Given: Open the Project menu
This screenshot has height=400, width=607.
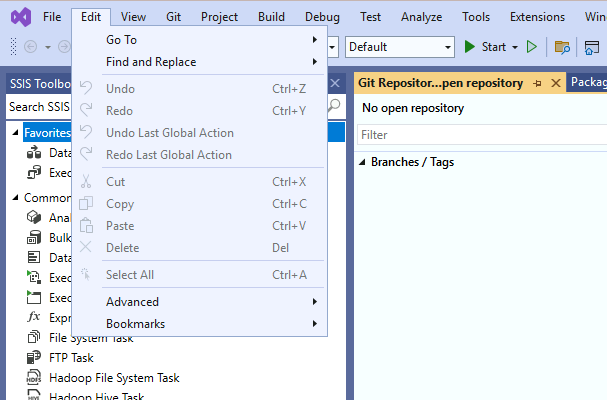Looking at the screenshot, I should [219, 17].
